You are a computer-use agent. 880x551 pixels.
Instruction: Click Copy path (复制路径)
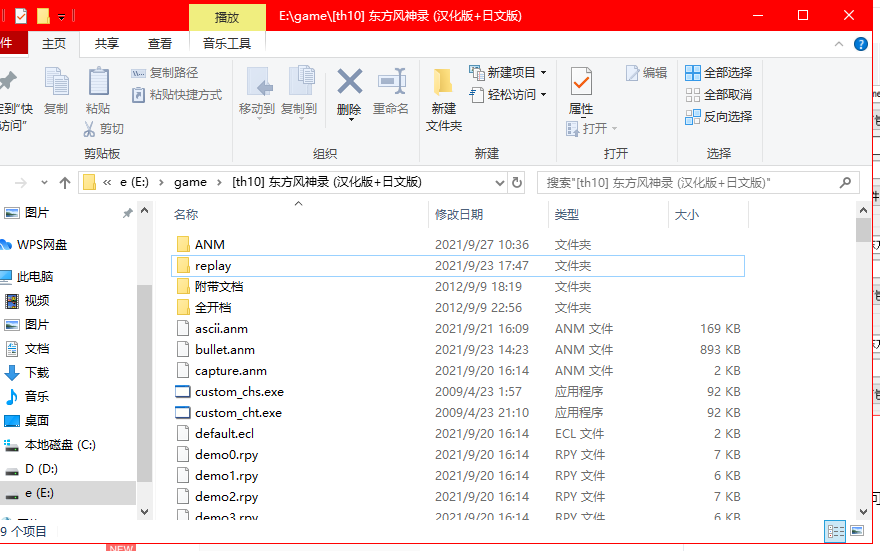(164, 73)
